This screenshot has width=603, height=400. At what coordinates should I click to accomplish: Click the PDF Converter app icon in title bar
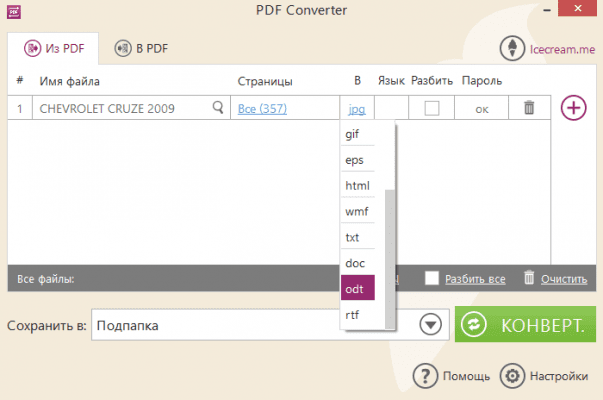[x=14, y=10]
